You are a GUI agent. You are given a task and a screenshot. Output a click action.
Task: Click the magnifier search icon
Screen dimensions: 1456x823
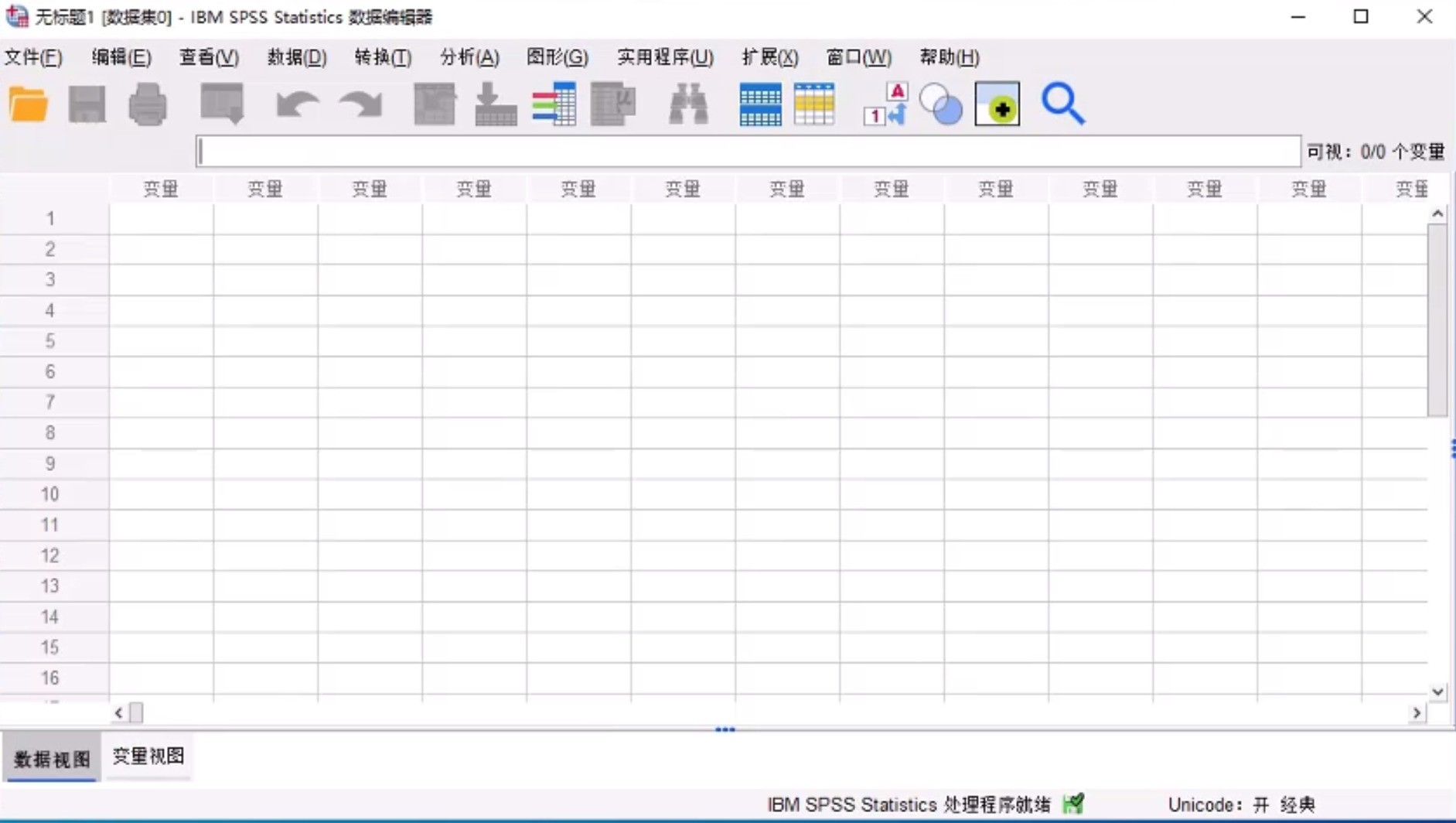click(x=1062, y=104)
